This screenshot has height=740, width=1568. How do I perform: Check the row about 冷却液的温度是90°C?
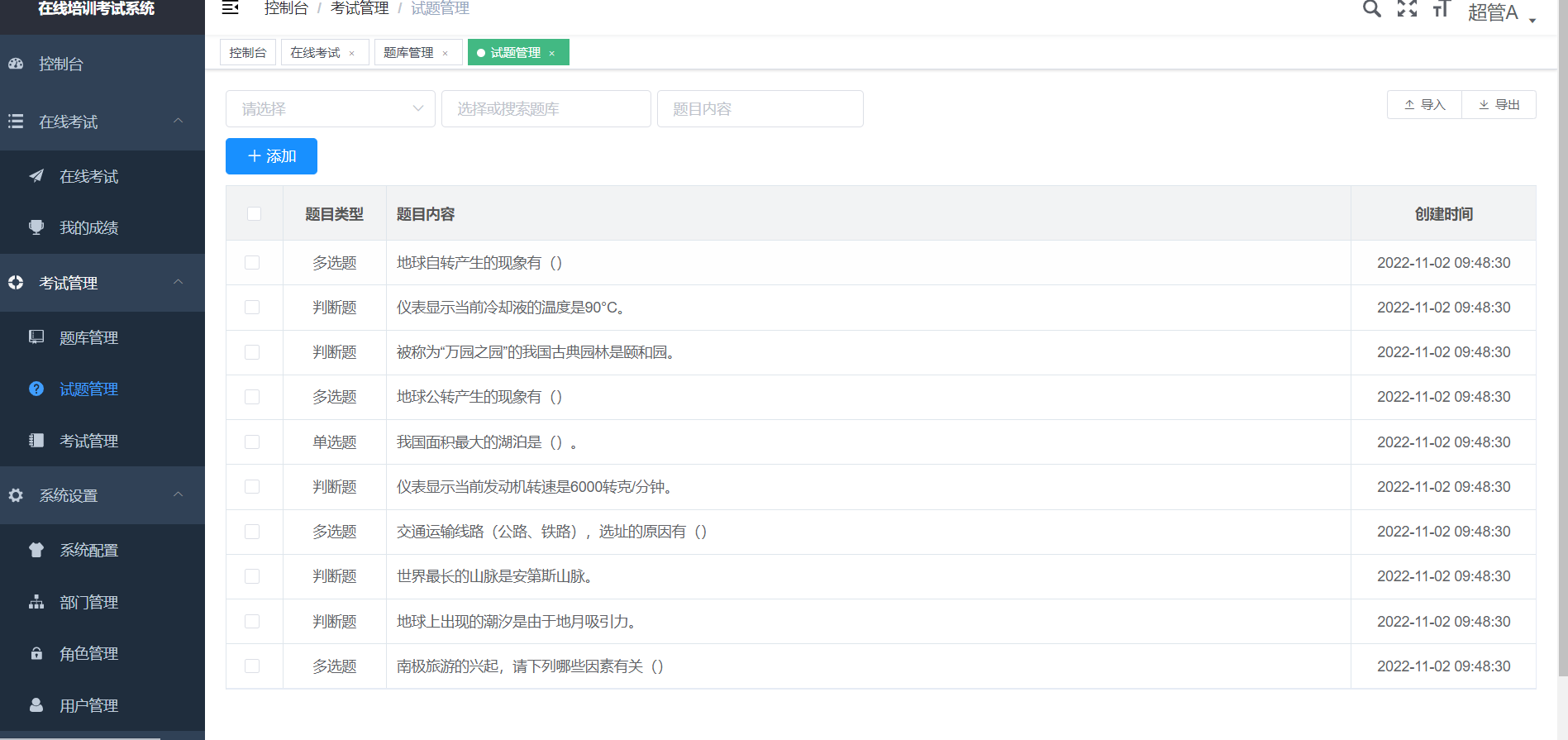coord(252,307)
